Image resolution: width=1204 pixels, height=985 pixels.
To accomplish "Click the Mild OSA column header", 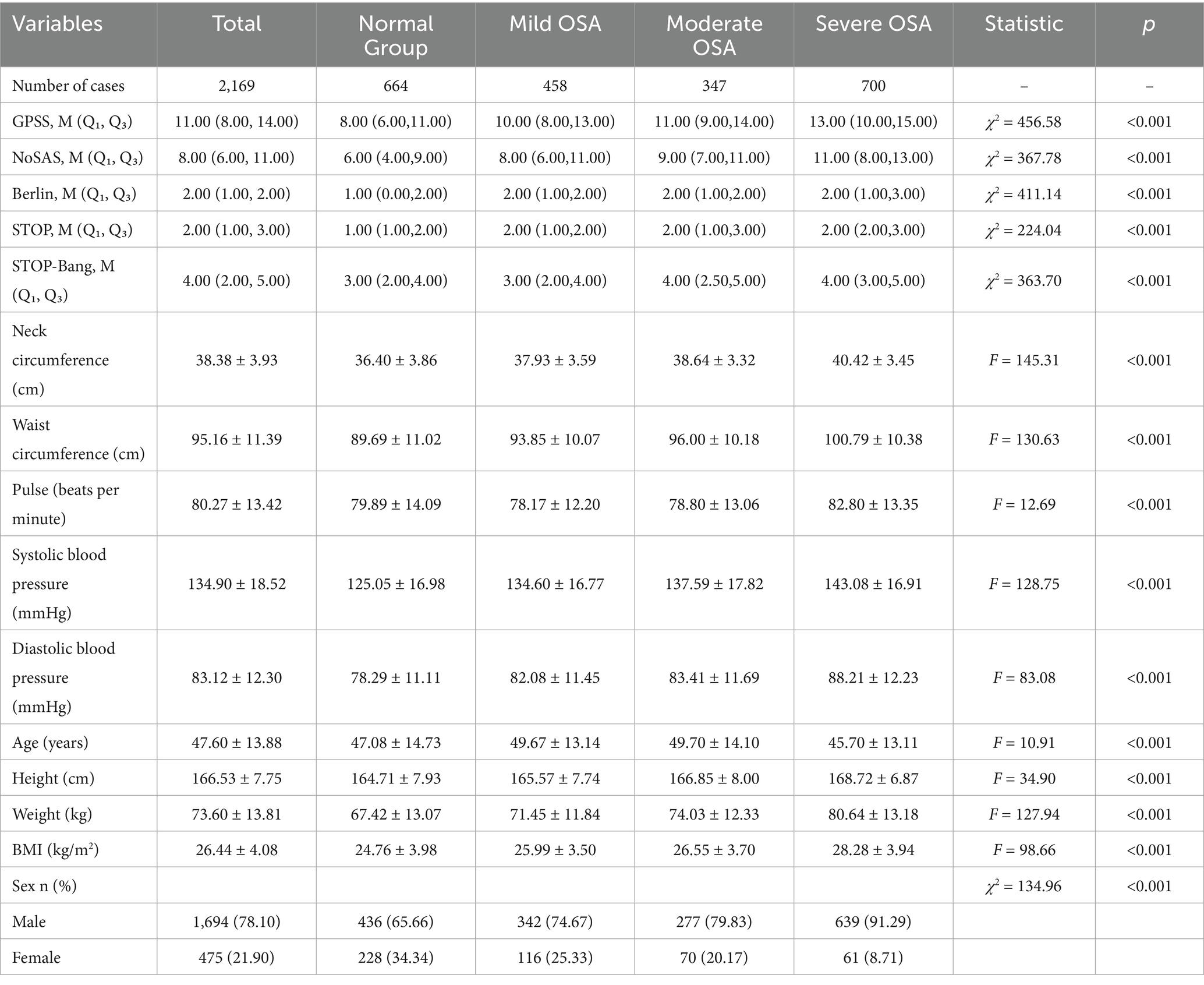I will click(555, 24).
